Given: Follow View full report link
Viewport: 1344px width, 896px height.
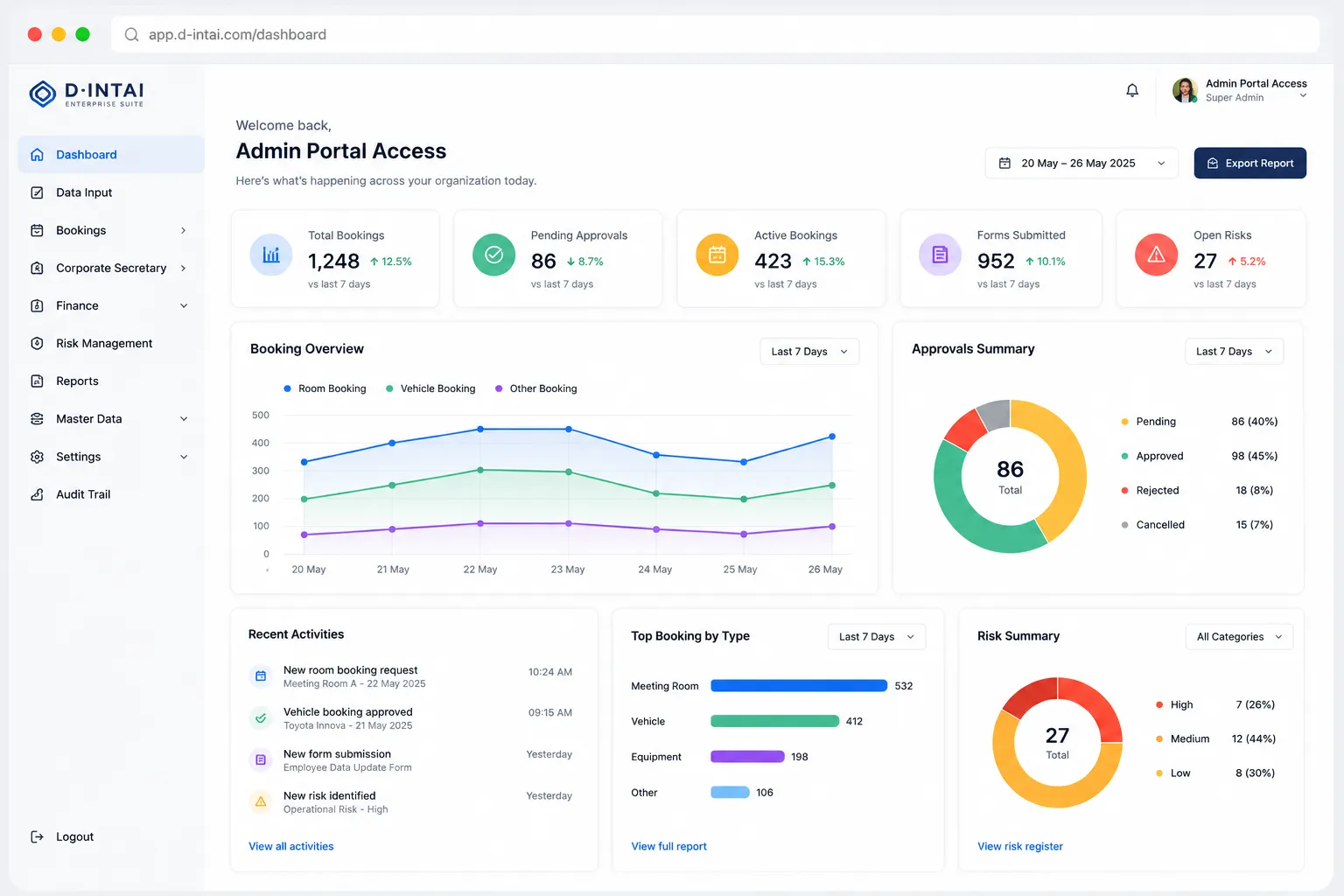Looking at the screenshot, I should pyautogui.click(x=668, y=846).
